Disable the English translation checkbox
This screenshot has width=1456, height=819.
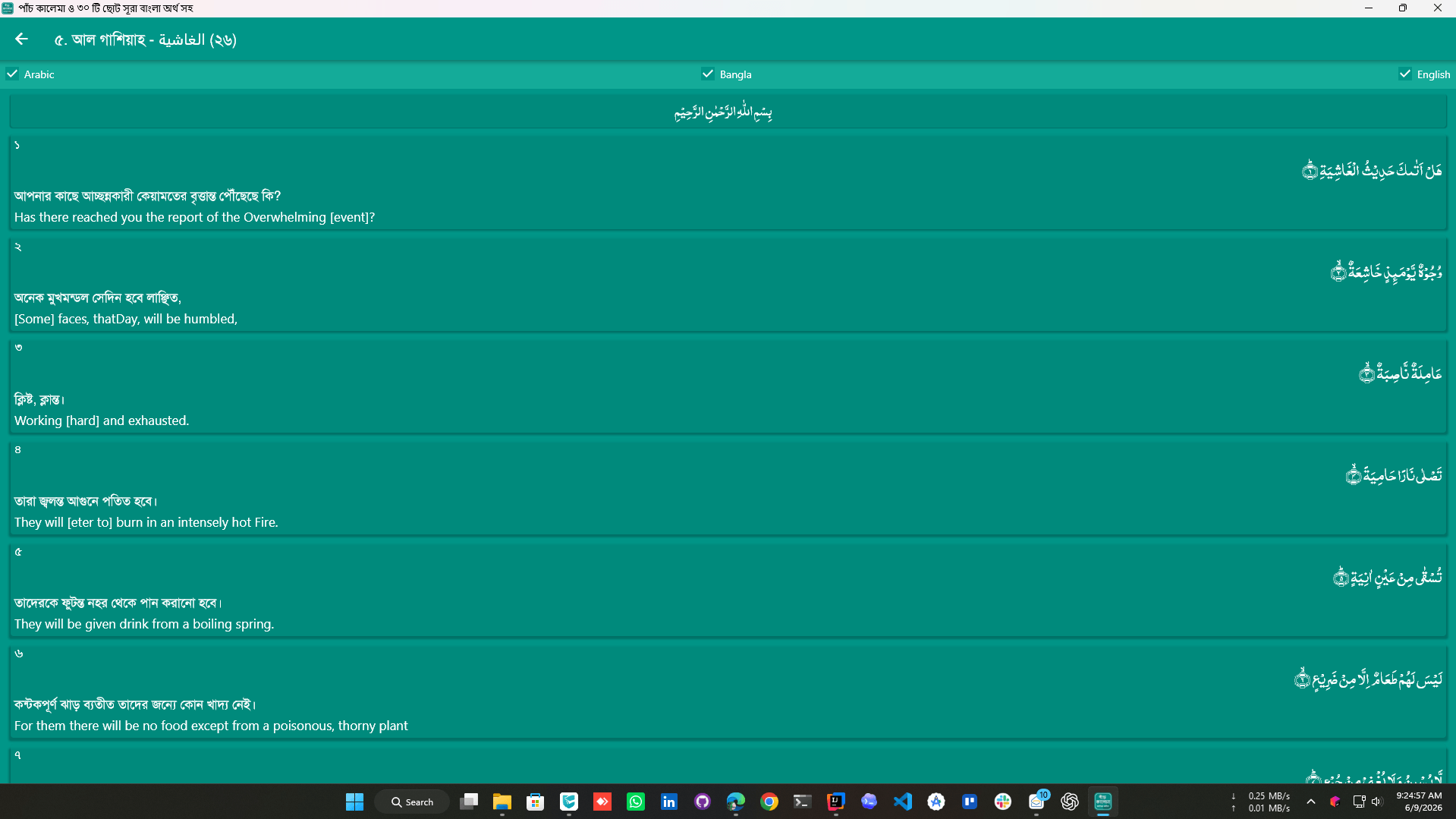coord(1405,74)
